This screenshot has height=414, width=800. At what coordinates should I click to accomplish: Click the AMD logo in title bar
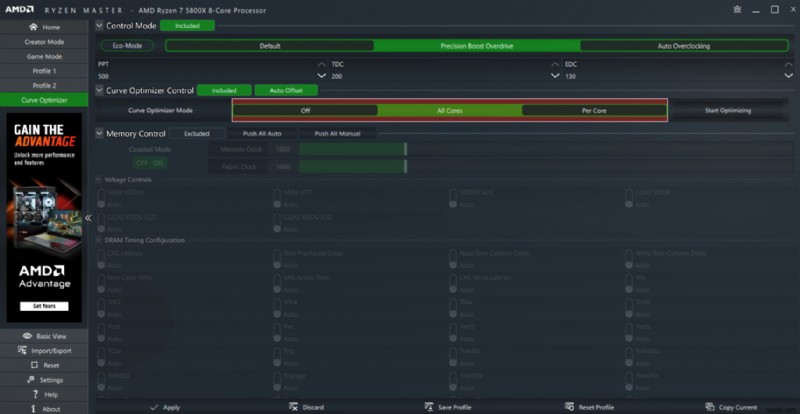coord(20,10)
